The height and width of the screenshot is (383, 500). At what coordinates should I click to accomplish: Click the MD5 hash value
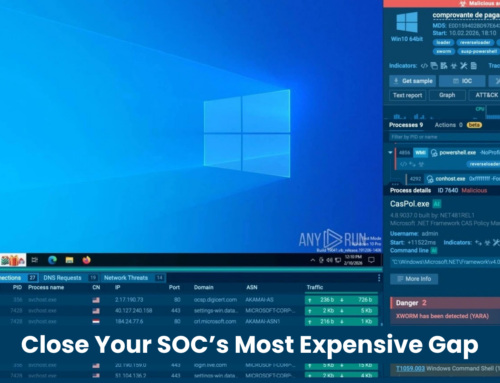pyautogui.click(x=474, y=26)
